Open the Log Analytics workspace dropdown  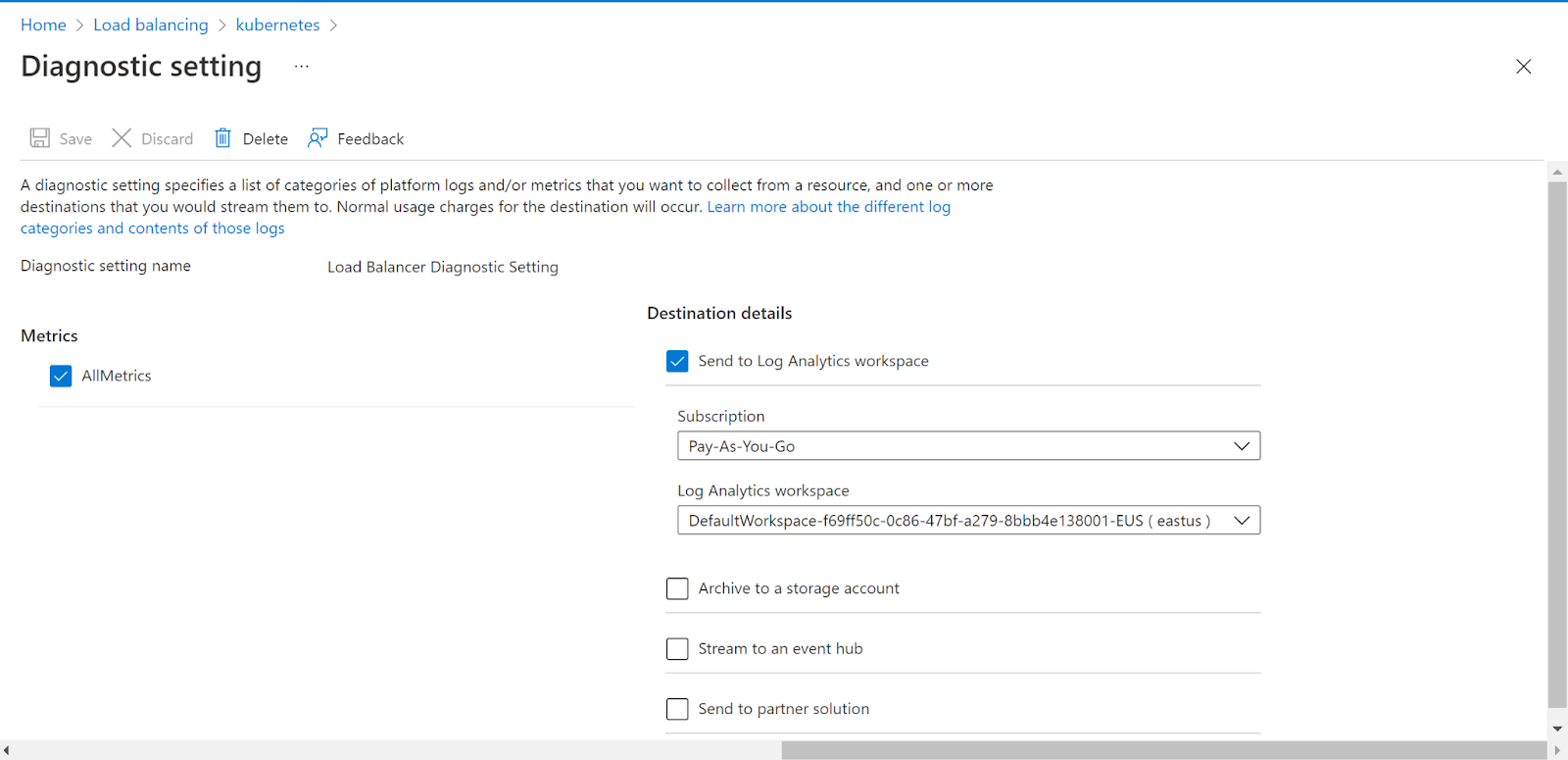pyautogui.click(x=968, y=521)
